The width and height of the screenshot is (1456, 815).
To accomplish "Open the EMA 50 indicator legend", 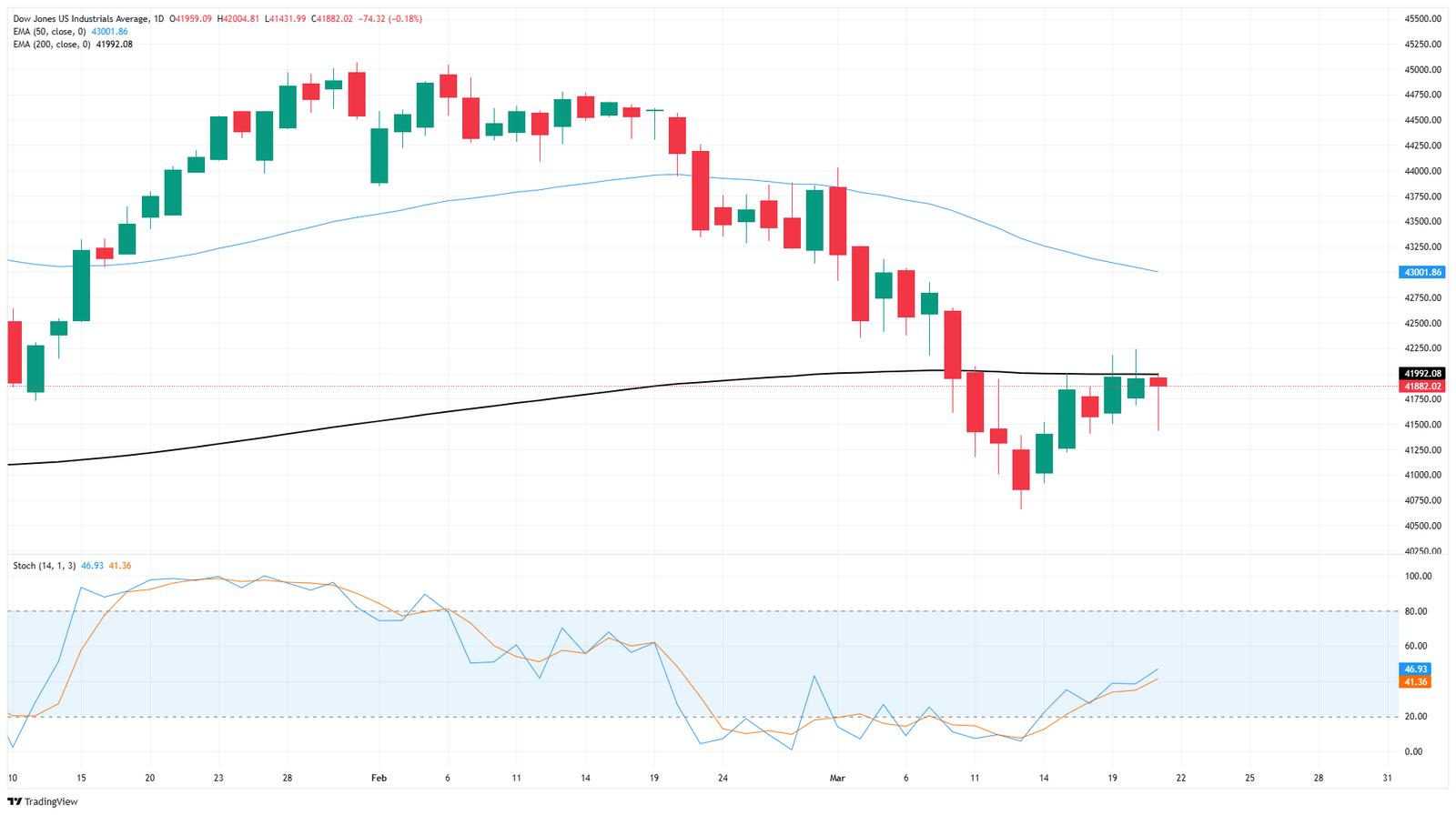I will pos(50,31).
